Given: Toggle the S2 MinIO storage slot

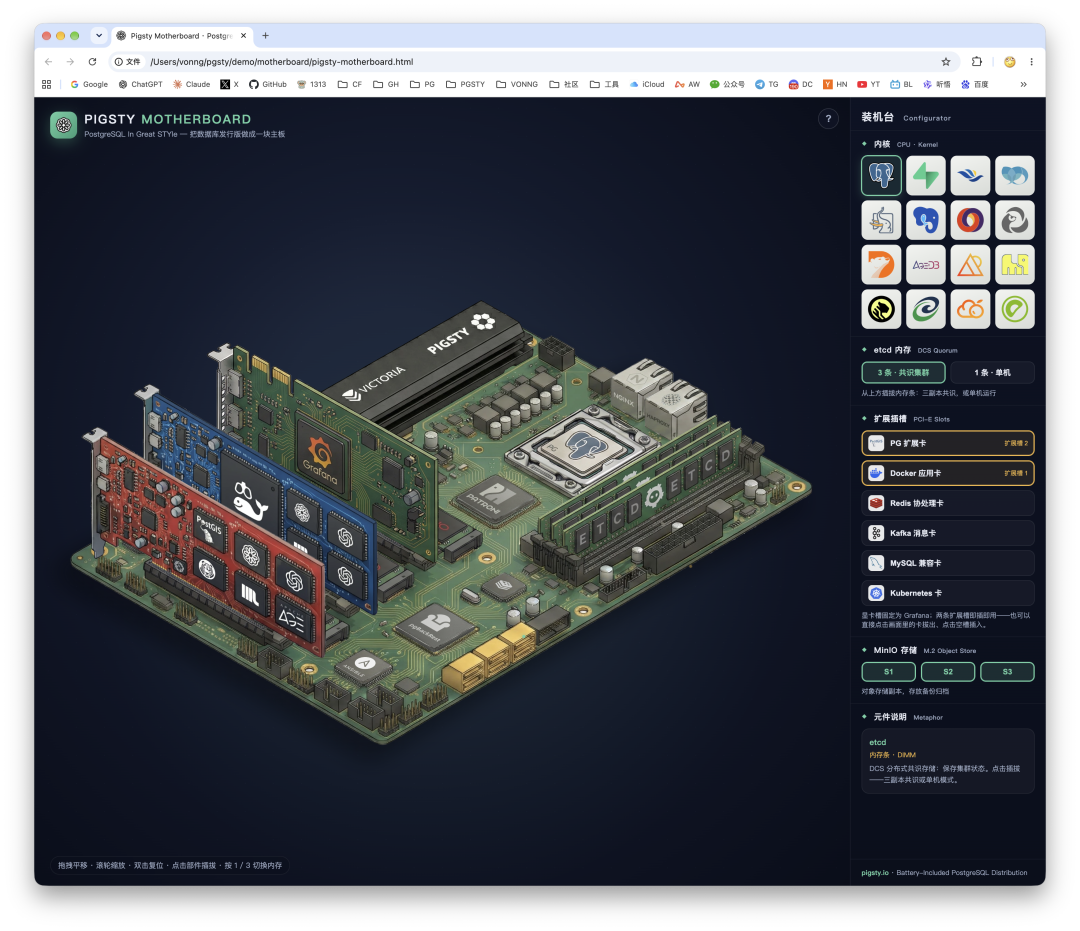Looking at the screenshot, I should [948, 671].
